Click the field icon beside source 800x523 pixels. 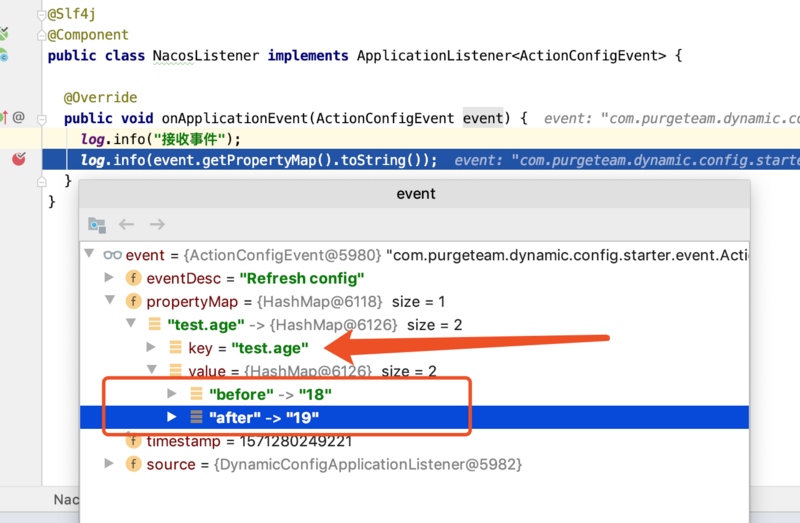pyautogui.click(x=133, y=464)
